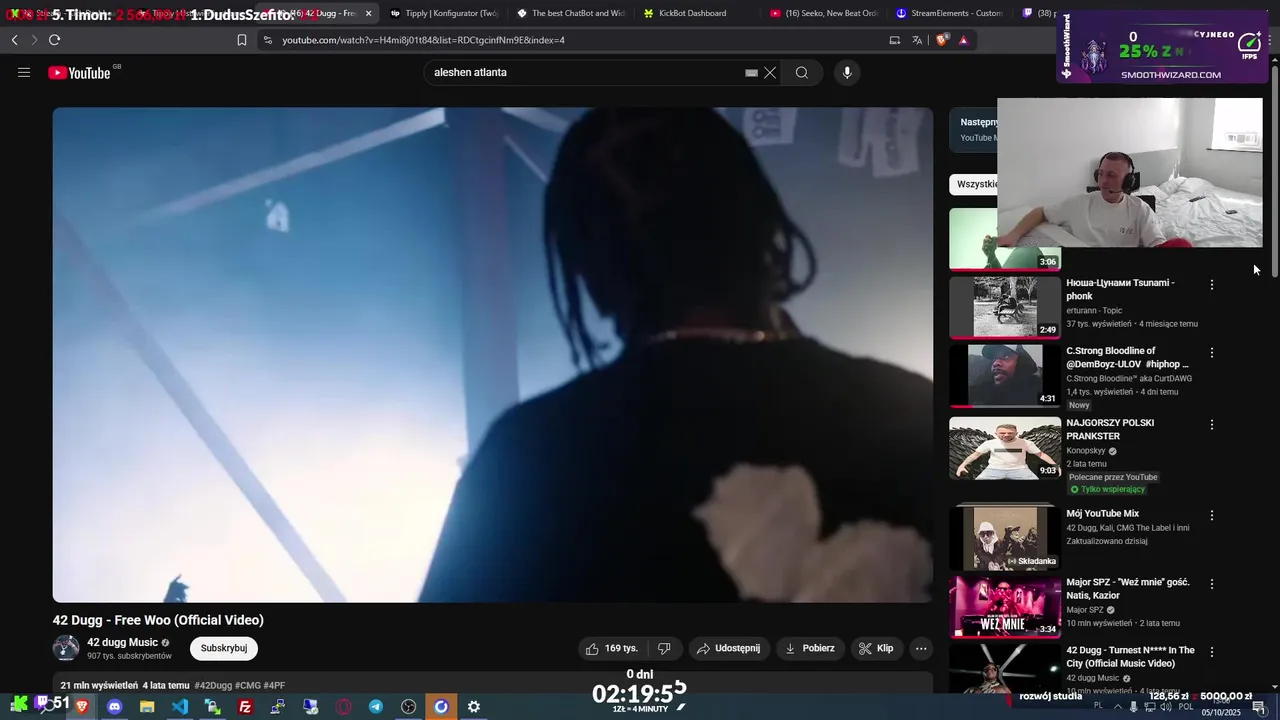Open options for Tsunami phonk video
Viewport: 1280px width, 720px height.
pos(1212,285)
